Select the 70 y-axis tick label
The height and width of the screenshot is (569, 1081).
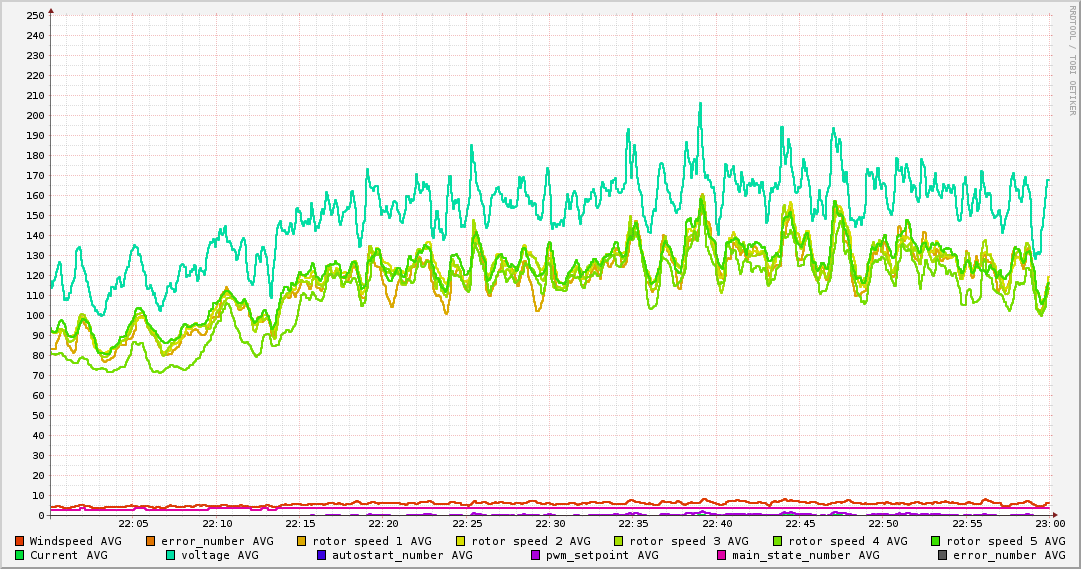pyautogui.click(x=38, y=375)
